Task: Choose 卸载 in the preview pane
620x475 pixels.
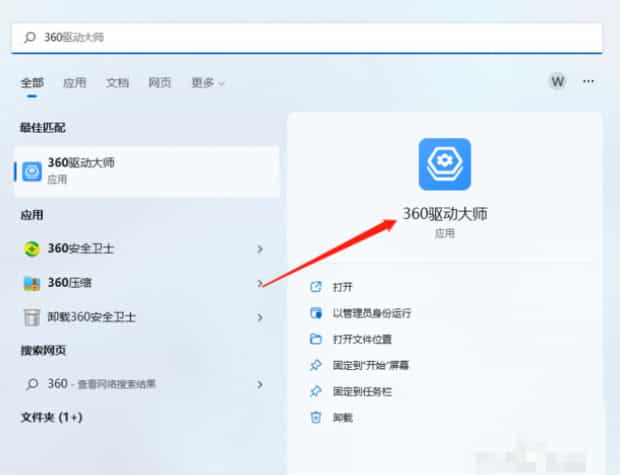Action: [342, 418]
